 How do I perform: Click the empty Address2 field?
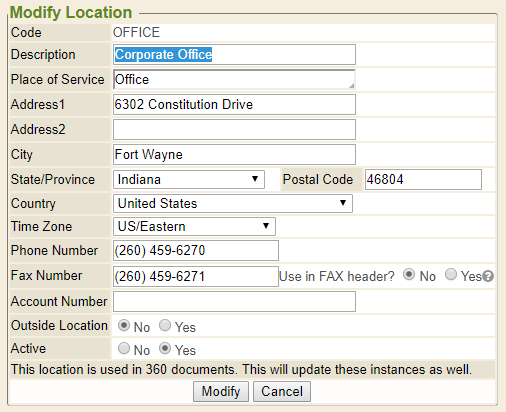point(234,129)
